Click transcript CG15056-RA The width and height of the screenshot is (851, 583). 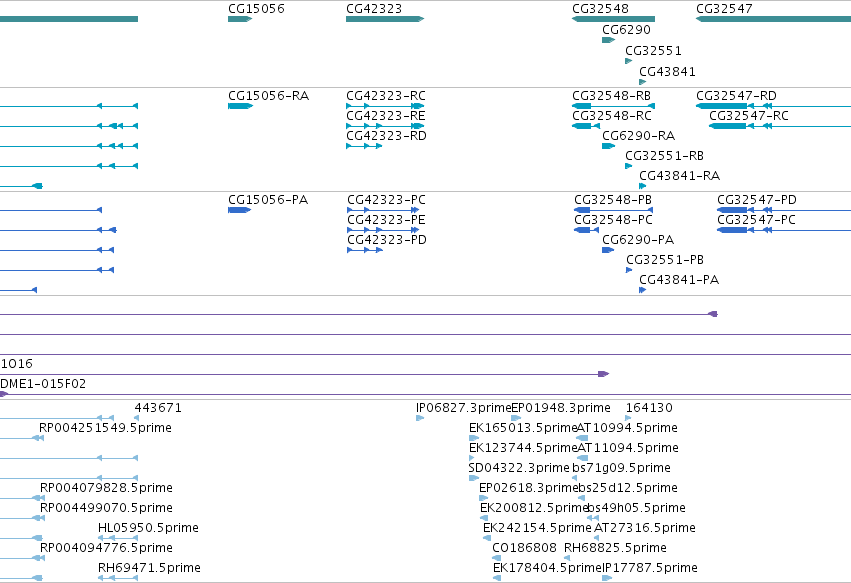tap(240, 106)
